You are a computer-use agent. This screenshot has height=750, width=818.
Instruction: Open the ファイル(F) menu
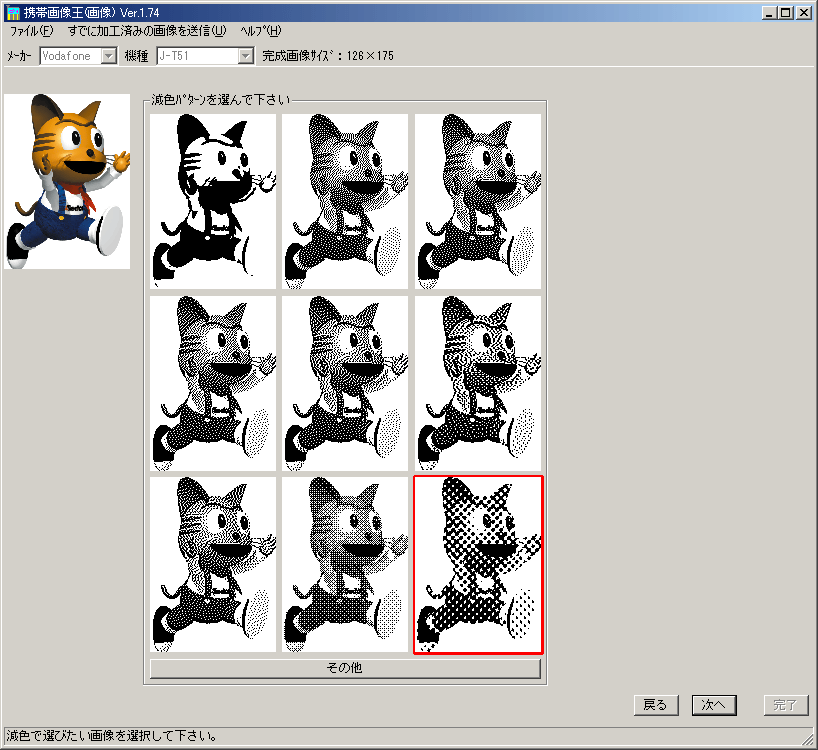click(31, 31)
